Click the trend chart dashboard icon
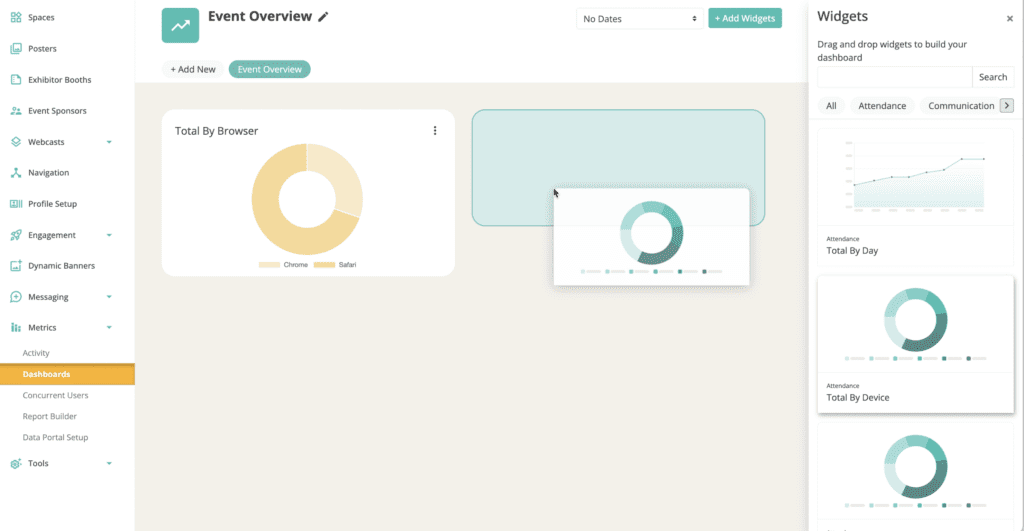The width and height of the screenshot is (1024, 531). tap(180, 25)
